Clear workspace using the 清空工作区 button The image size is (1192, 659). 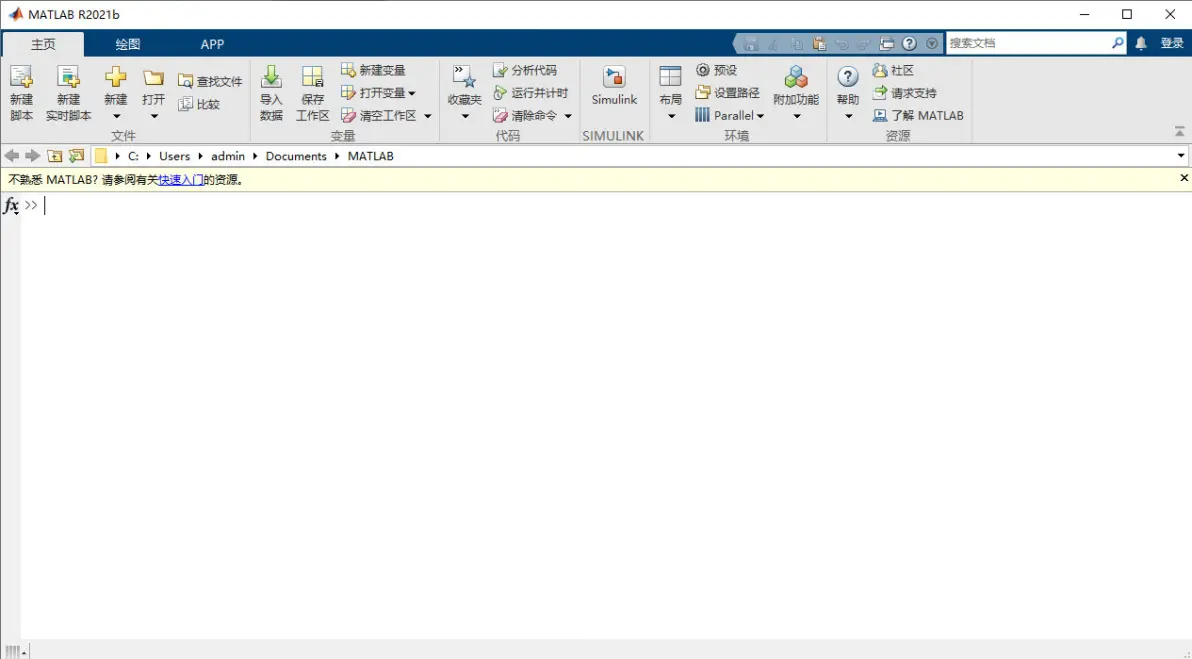(379, 116)
